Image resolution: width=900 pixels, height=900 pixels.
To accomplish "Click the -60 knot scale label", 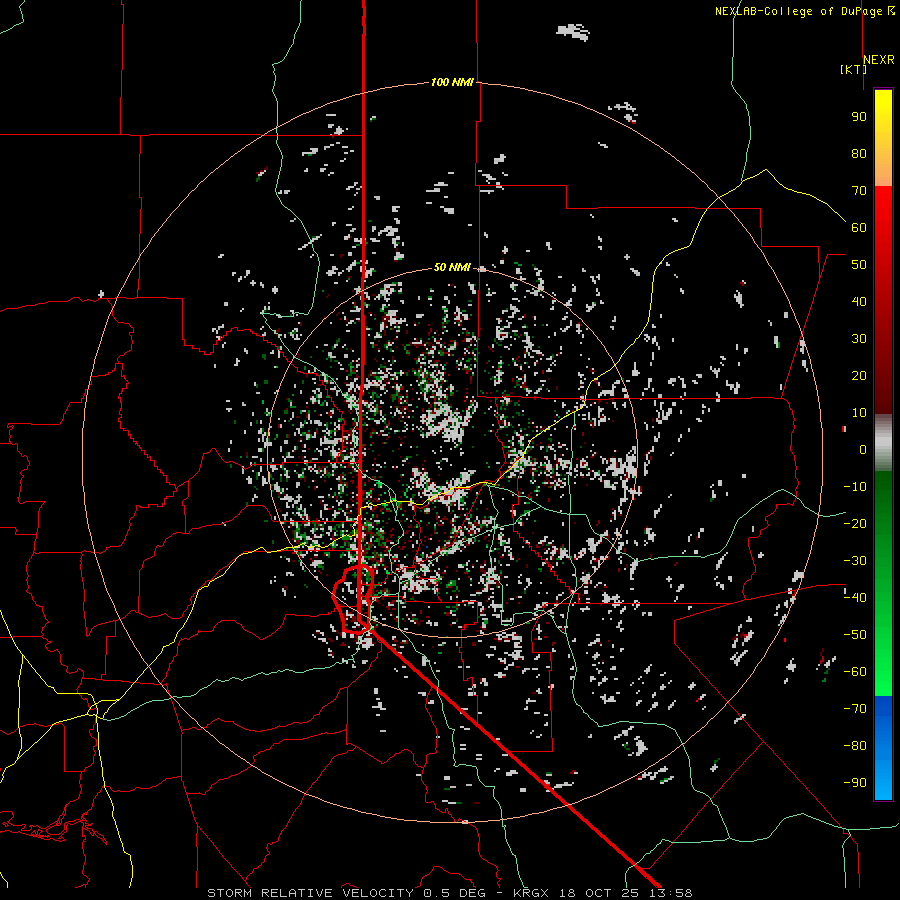I will click(x=855, y=672).
